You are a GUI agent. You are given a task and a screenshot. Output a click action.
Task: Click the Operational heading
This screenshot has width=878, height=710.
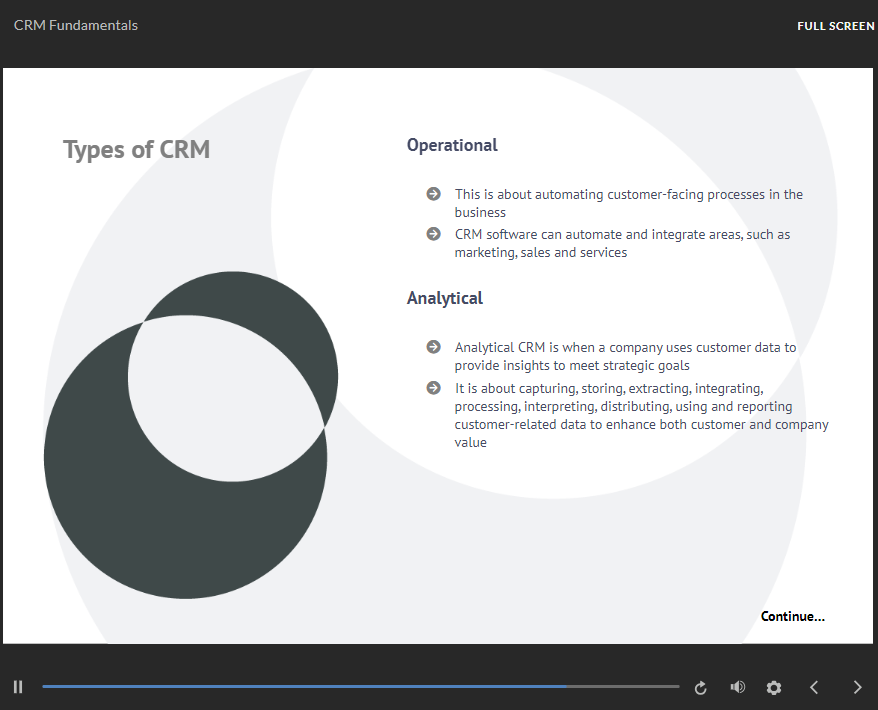tap(452, 146)
